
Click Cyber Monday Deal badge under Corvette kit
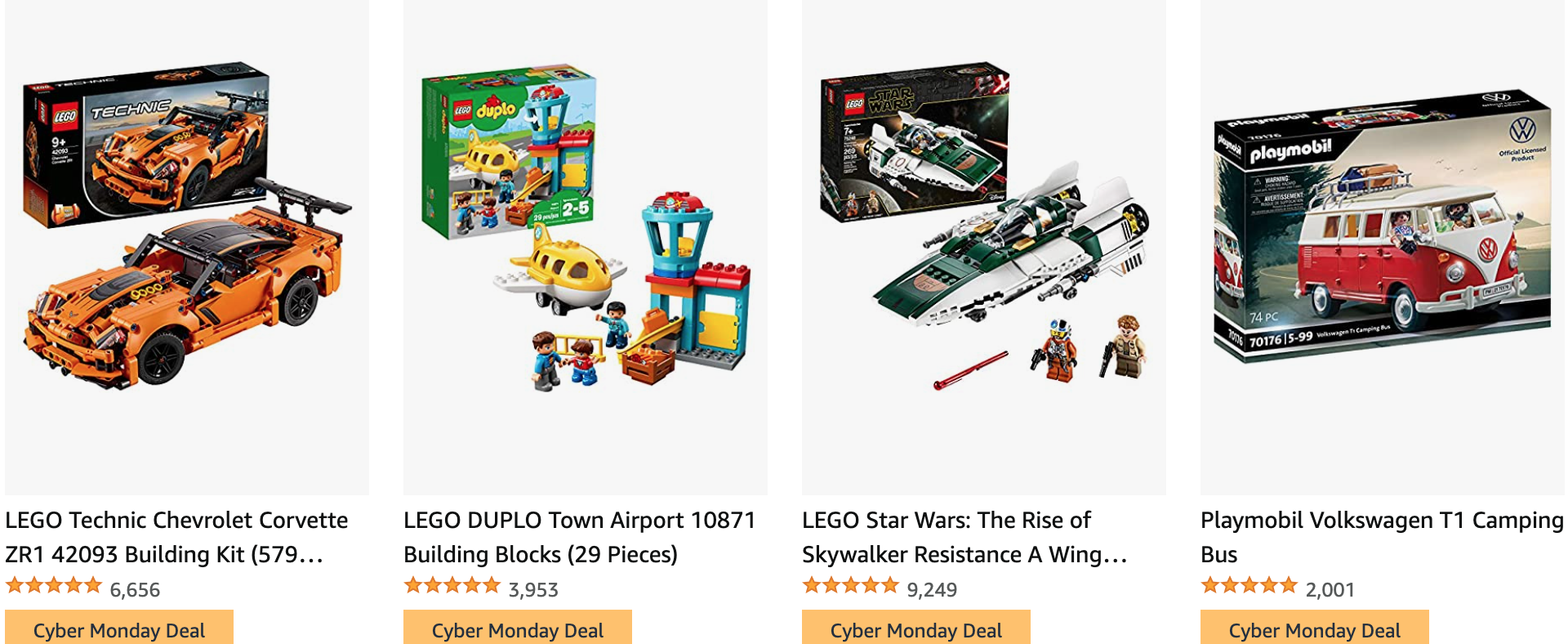pos(119,628)
